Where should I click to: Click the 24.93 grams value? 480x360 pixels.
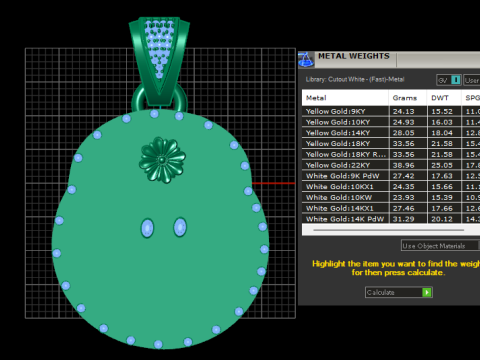click(x=403, y=122)
